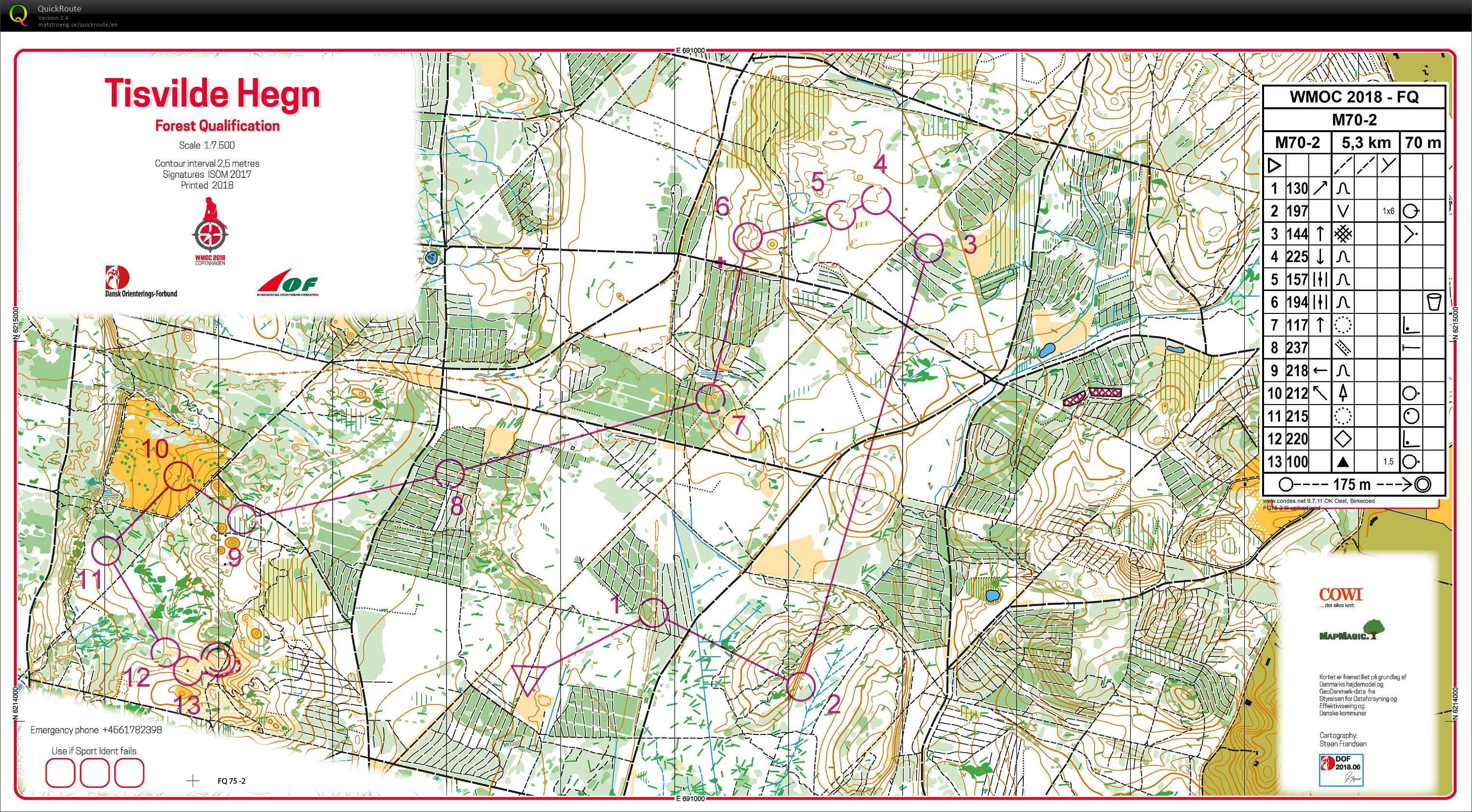Click the QuickRoute Q logo in the header
1472x812 pixels.
[18, 15]
